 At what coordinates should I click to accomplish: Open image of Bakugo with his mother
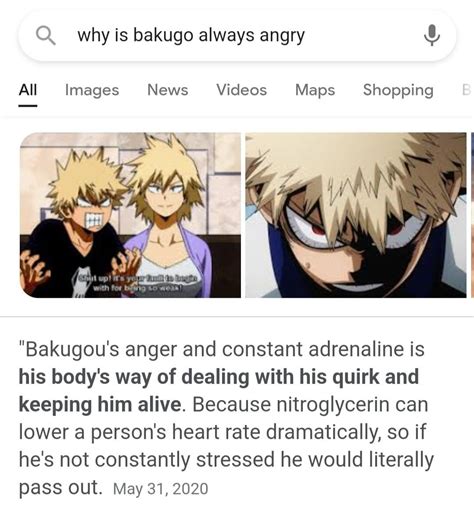pyautogui.click(x=130, y=215)
